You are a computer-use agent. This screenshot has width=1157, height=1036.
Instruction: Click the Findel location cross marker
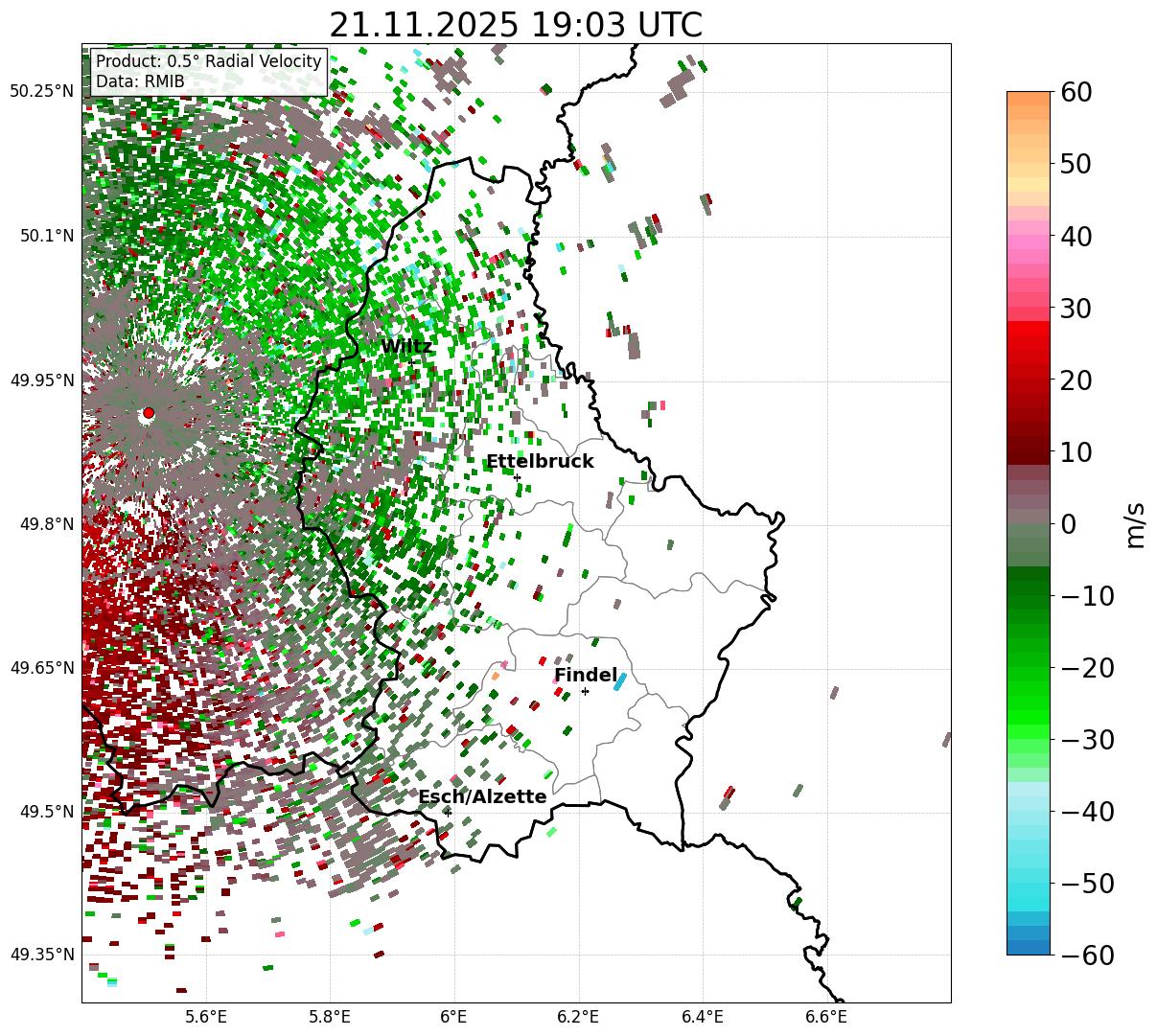tap(585, 691)
